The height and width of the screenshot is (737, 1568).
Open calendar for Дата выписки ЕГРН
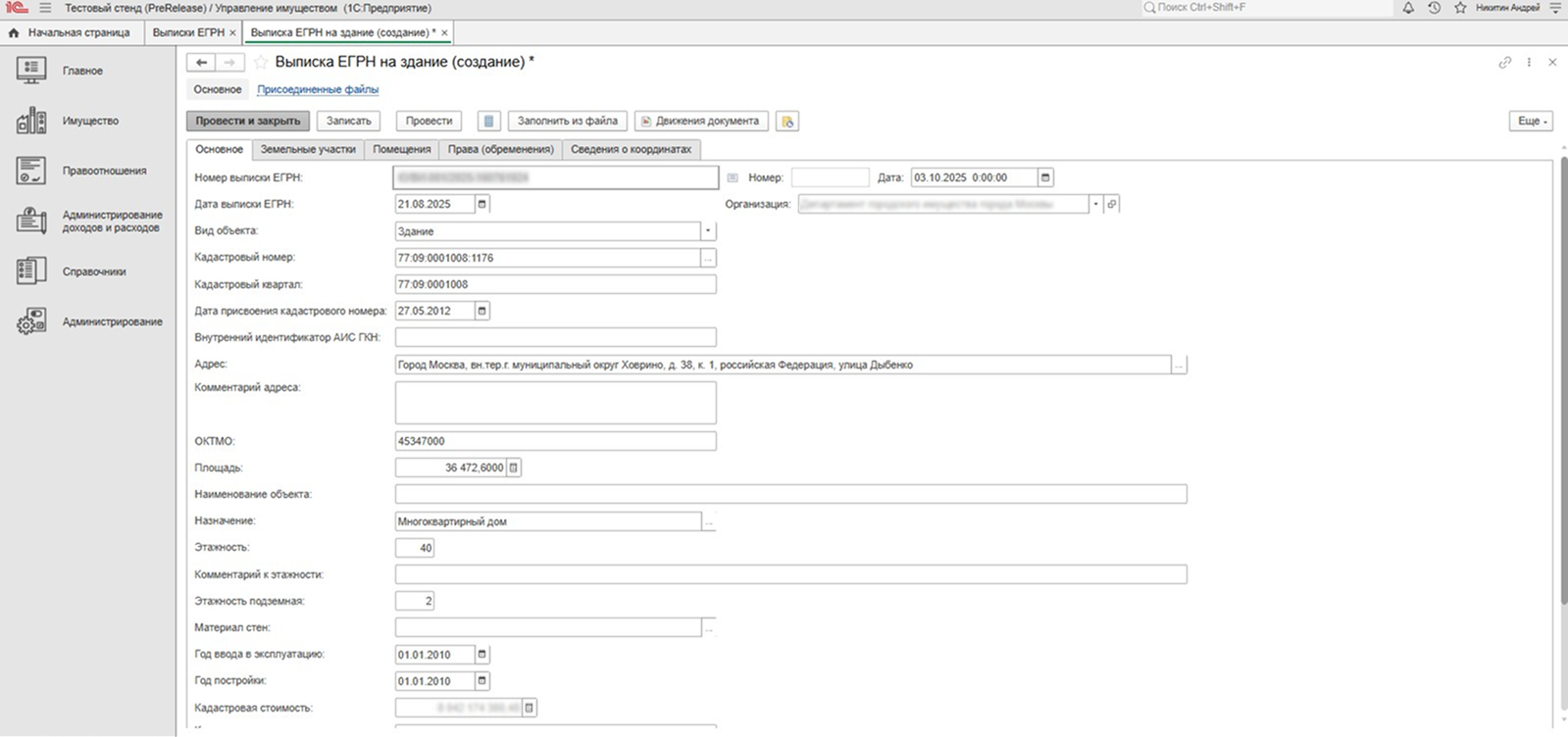pyautogui.click(x=481, y=204)
